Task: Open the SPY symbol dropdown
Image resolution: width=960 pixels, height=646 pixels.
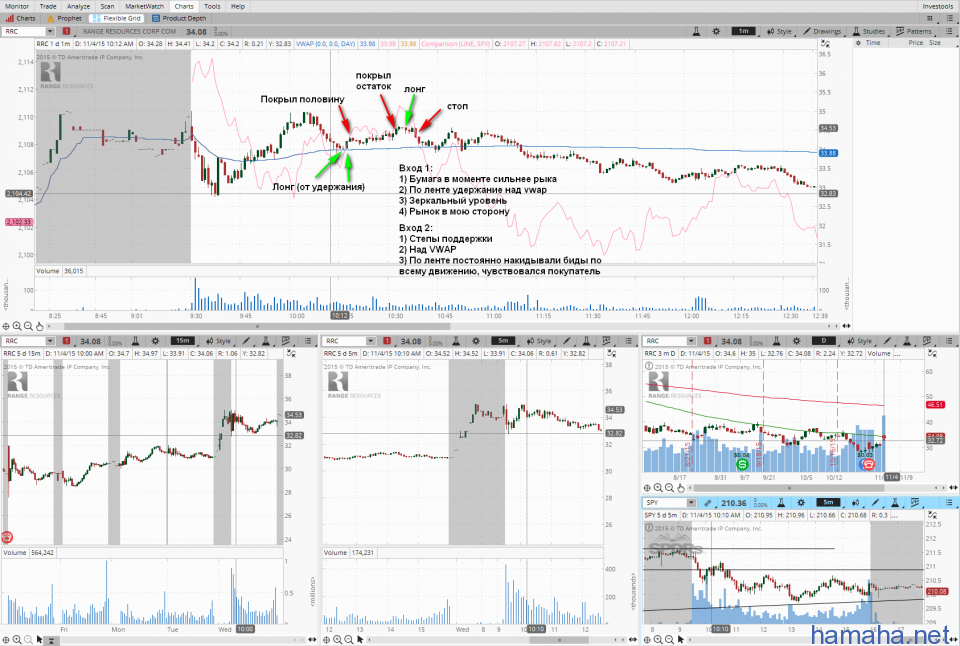Action: (691, 503)
